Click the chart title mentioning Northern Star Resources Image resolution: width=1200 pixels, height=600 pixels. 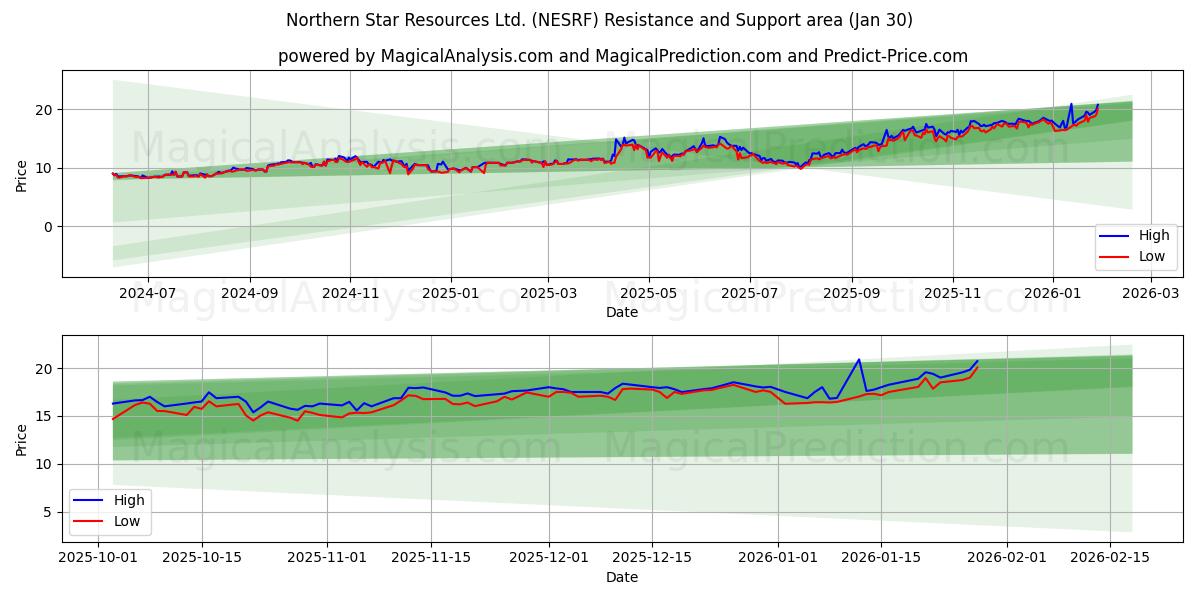[x=599, y=20]
